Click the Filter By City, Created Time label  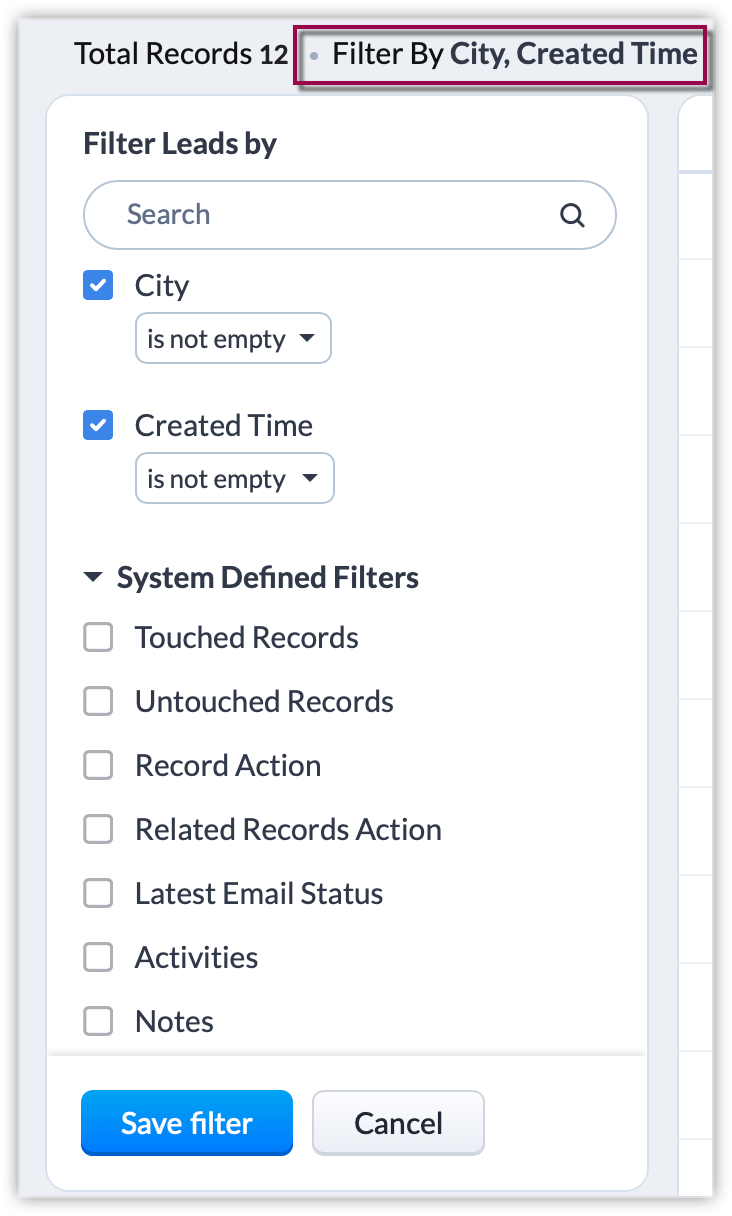(x=514, y=54)
